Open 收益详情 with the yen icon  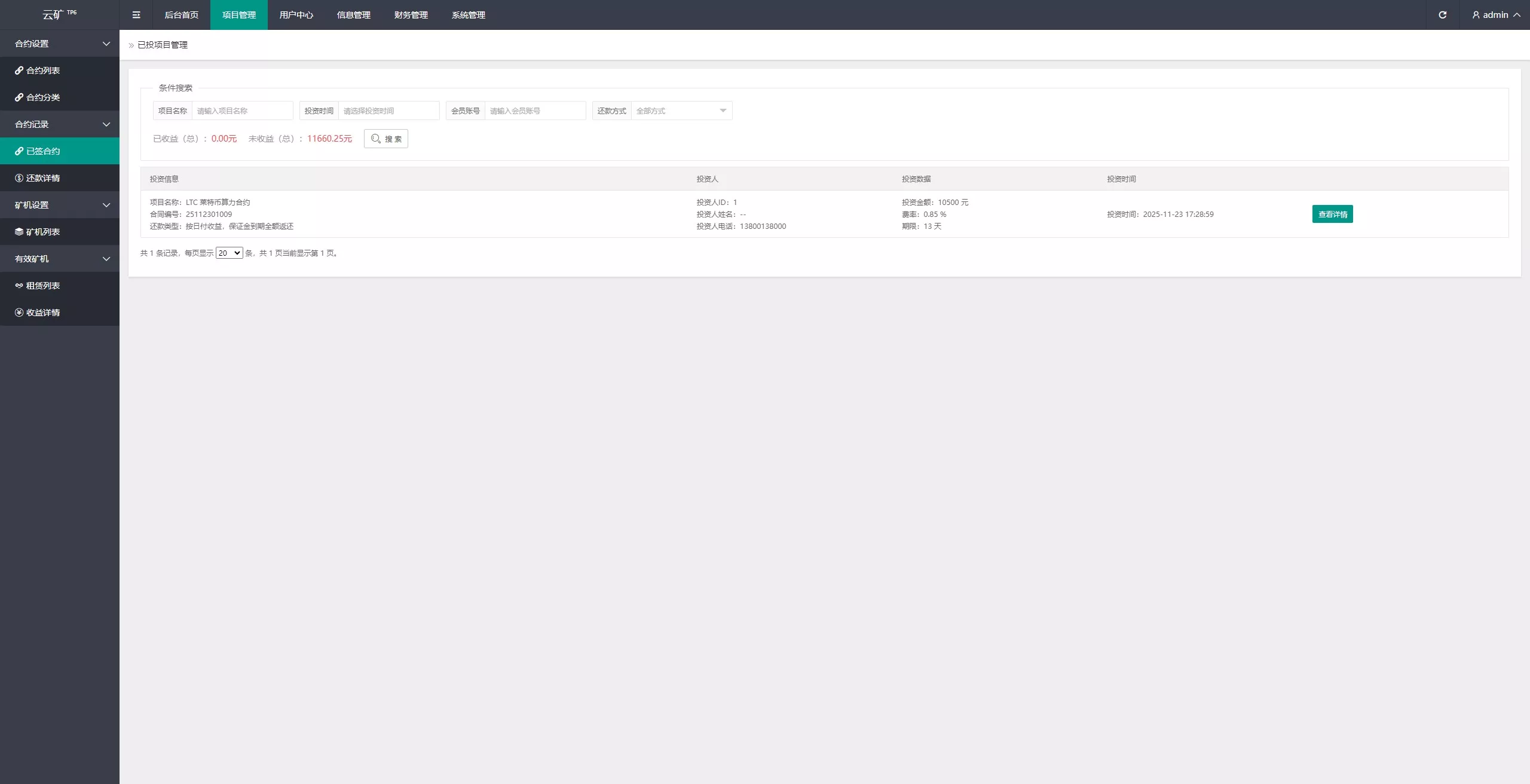pyautogui.click(x=43, y=313)
